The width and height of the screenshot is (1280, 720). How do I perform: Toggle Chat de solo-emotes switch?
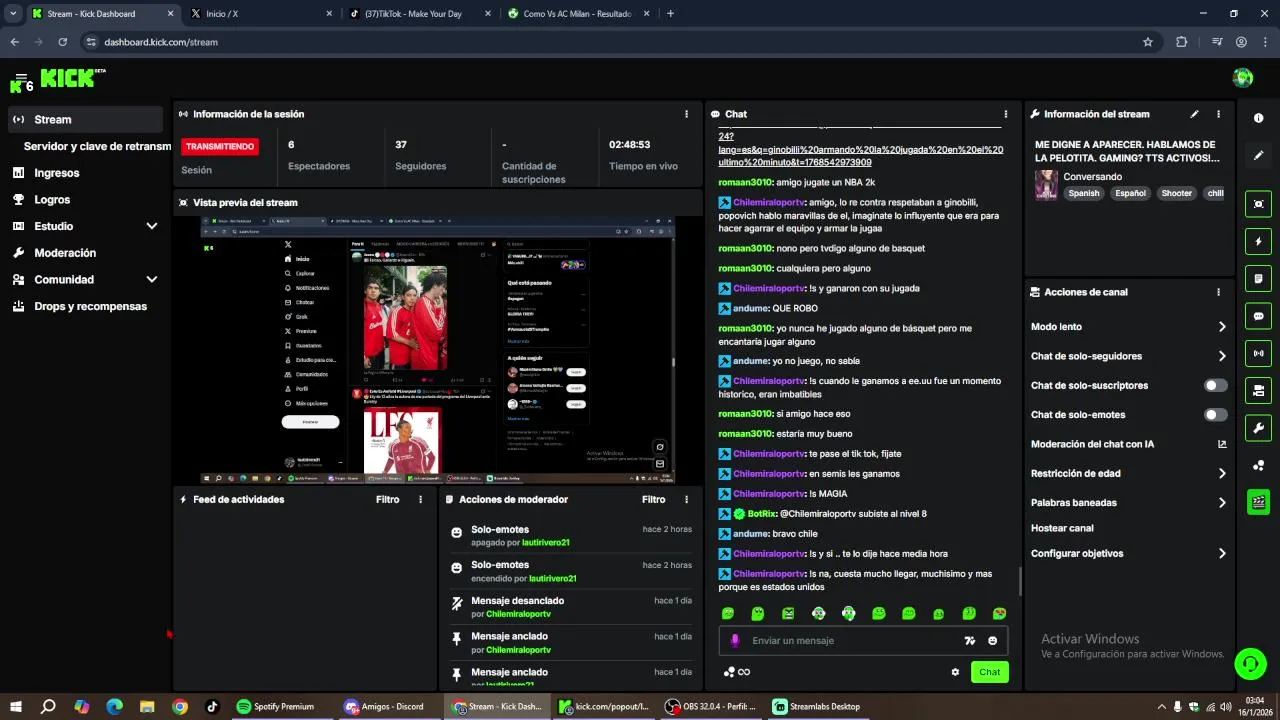click(x=1215, y=414)
